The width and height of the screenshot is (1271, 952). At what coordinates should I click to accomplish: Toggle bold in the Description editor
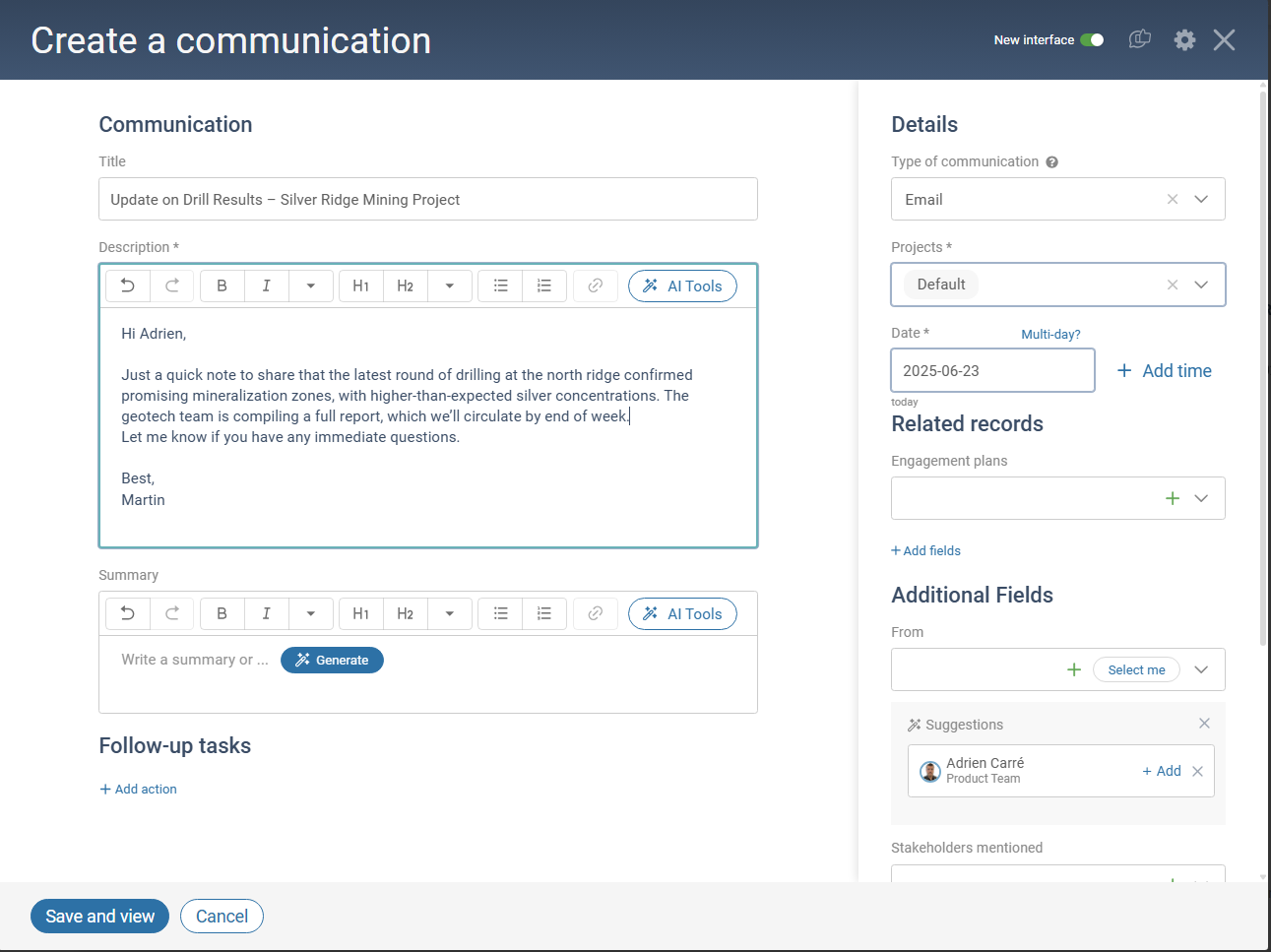coord(222,286)
